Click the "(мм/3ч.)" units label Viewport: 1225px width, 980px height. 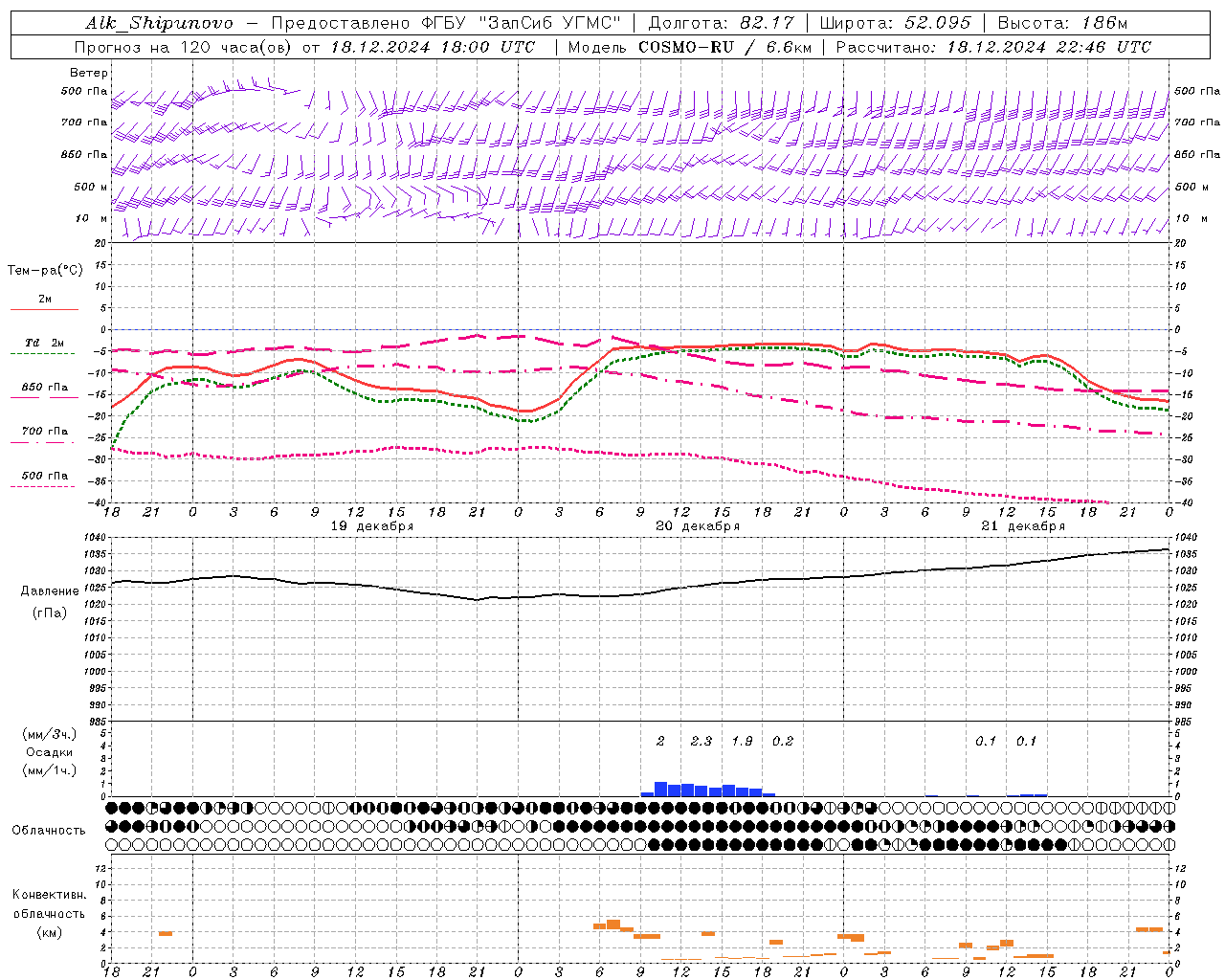(x=50, y=734)
